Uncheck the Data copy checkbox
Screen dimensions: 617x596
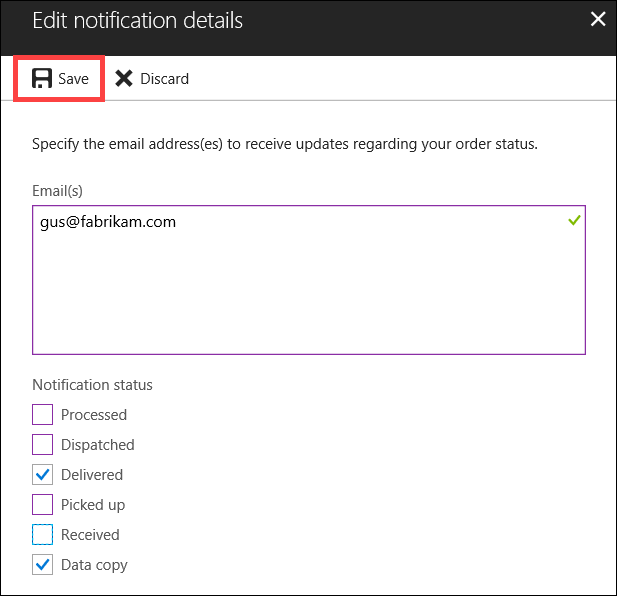tap(43, 565)
